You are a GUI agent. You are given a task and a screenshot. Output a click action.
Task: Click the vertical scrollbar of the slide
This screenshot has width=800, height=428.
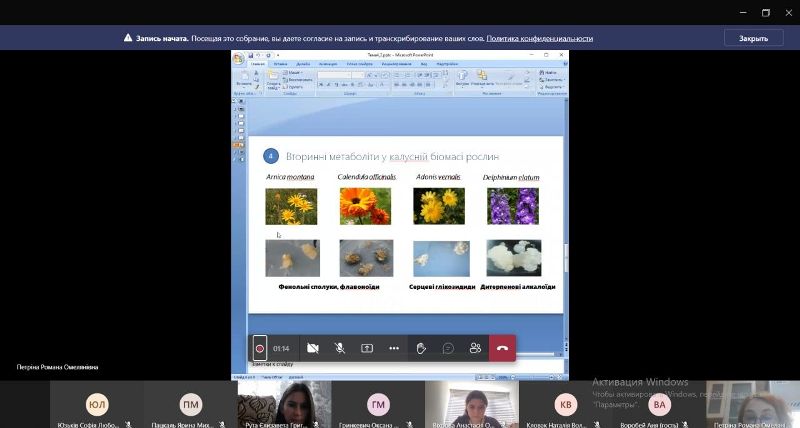coord(565,250)
